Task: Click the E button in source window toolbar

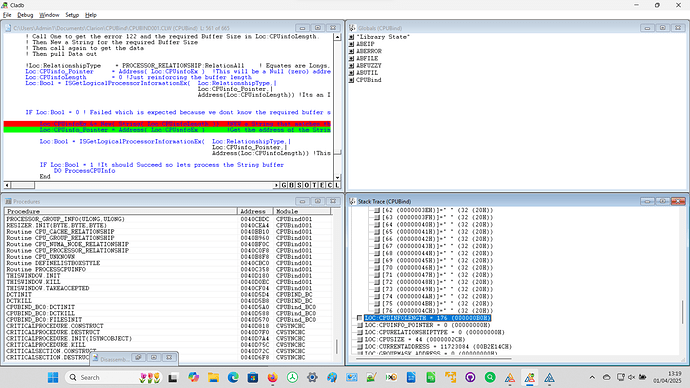Action: [x=322, y=185]
